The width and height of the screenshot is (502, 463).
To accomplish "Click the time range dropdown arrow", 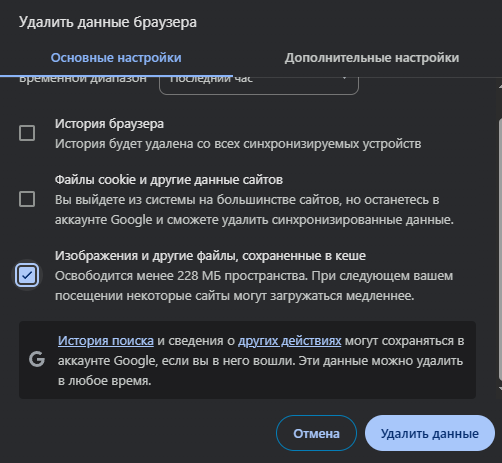I will (344, 79).
